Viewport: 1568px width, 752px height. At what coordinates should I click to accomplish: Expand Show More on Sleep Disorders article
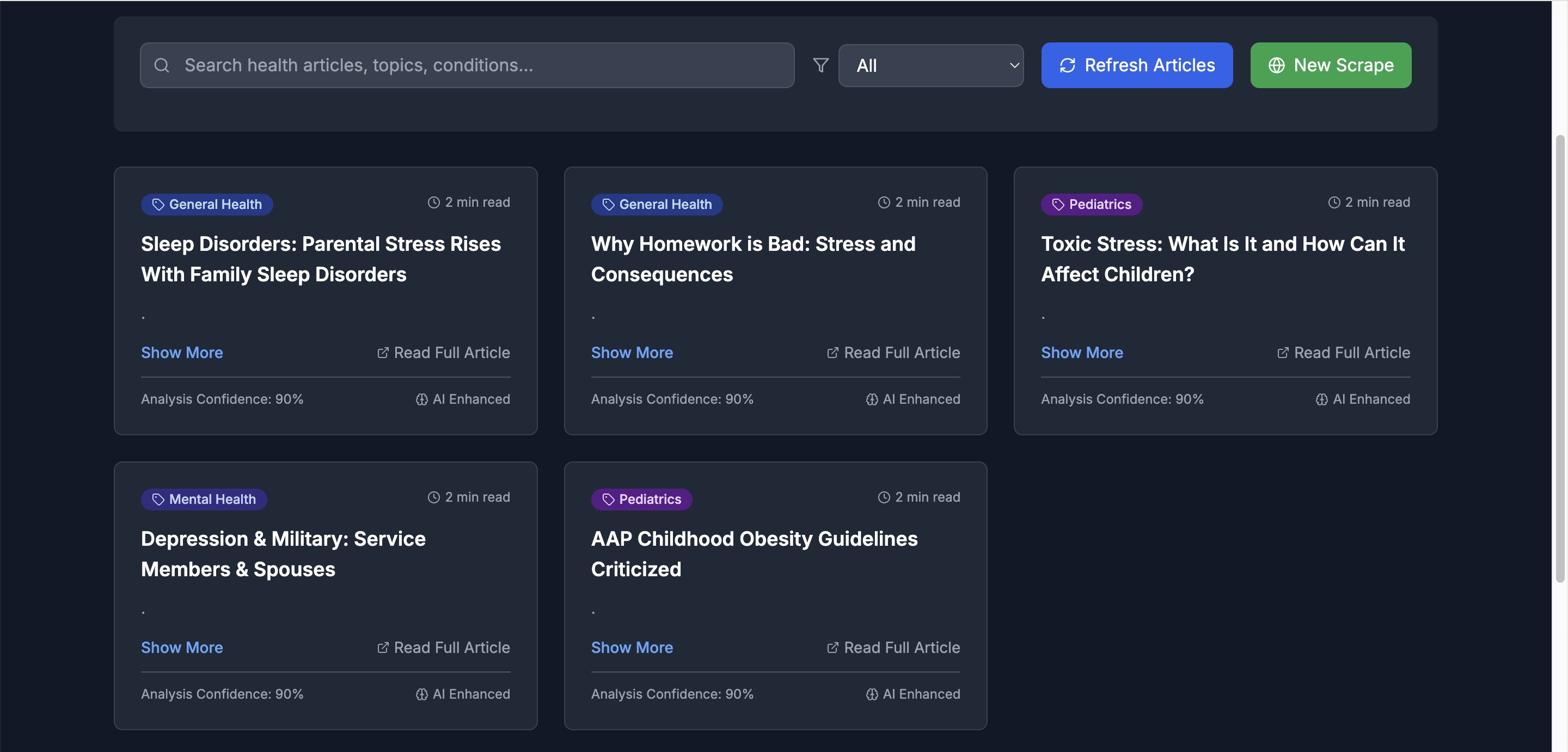tap(182, 353)
